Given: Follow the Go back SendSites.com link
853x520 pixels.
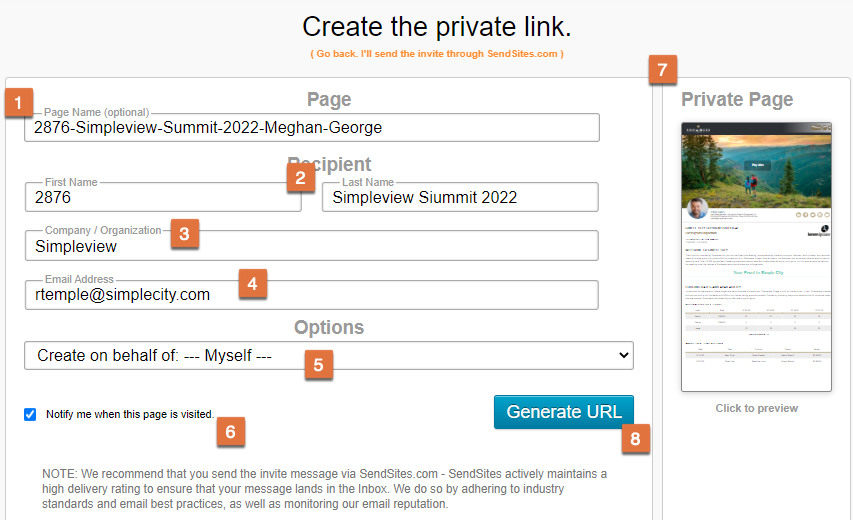Looking at the screenshot, I should pos(437,54).
